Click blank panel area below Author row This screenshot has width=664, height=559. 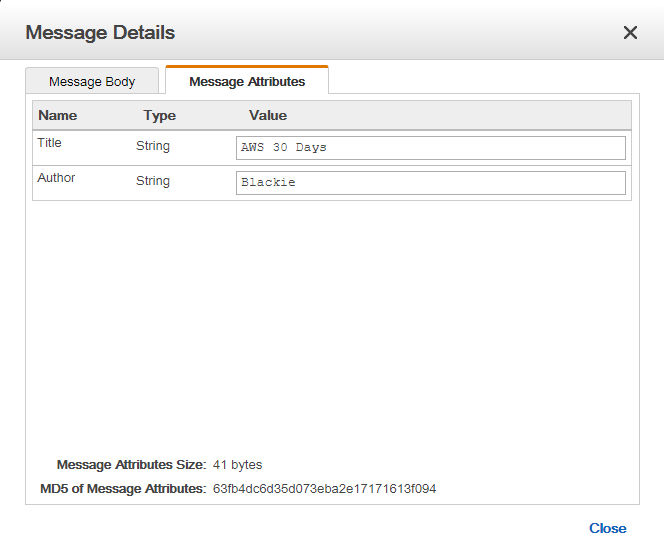pos(330,320)
